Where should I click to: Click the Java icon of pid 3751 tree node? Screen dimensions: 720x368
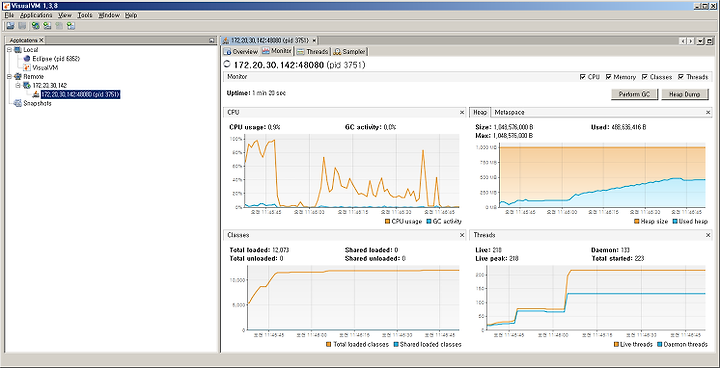coord(36,94)
